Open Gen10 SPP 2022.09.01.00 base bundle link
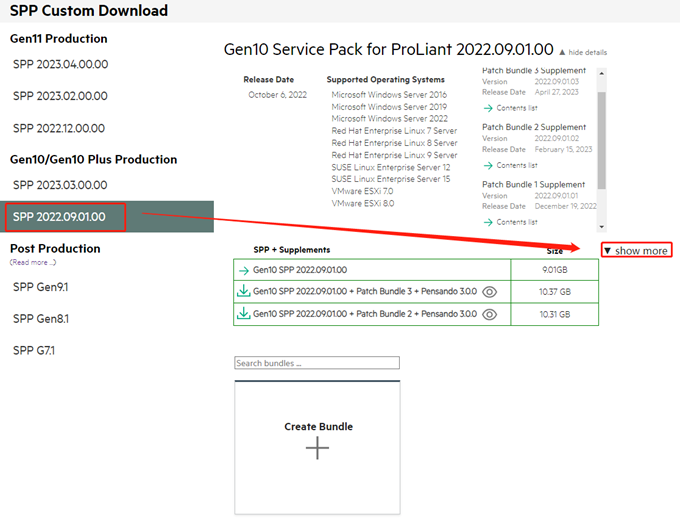This screenshot has width=680, height=526. (300, 270)
